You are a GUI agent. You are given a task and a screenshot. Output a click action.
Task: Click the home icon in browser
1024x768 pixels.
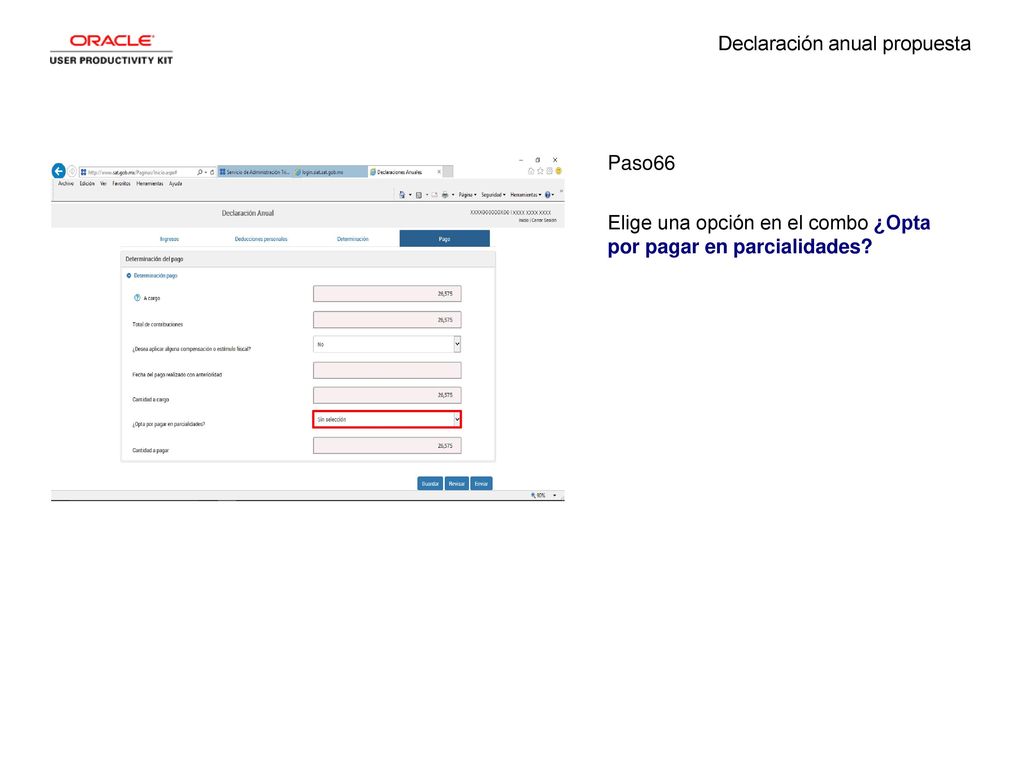point(531,171)
